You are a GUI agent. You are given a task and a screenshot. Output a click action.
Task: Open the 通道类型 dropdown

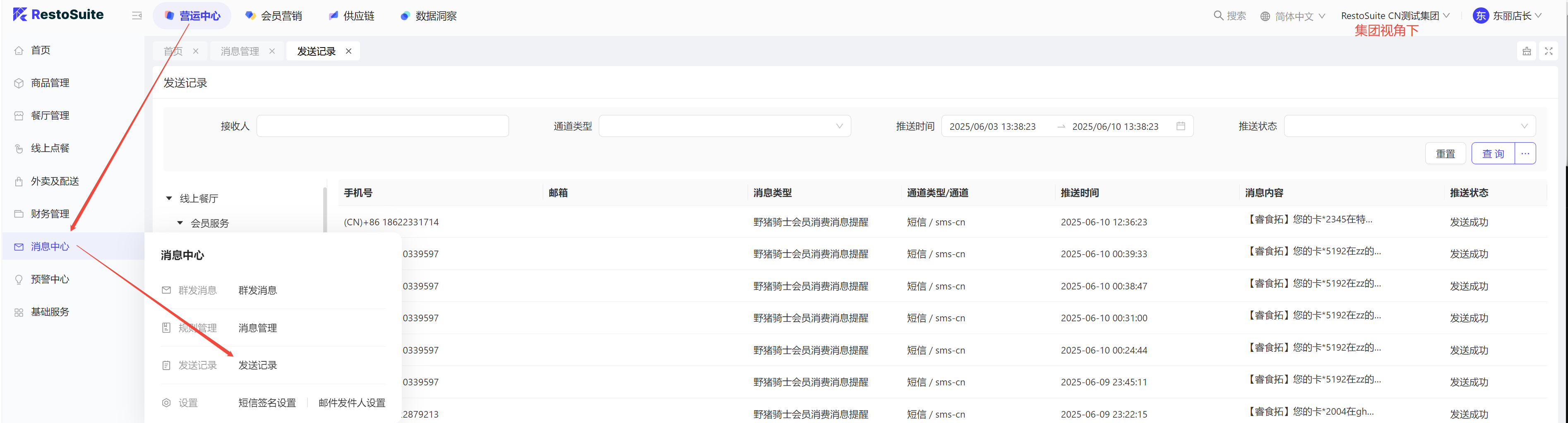pyautogui.click(x=724, y=126)
